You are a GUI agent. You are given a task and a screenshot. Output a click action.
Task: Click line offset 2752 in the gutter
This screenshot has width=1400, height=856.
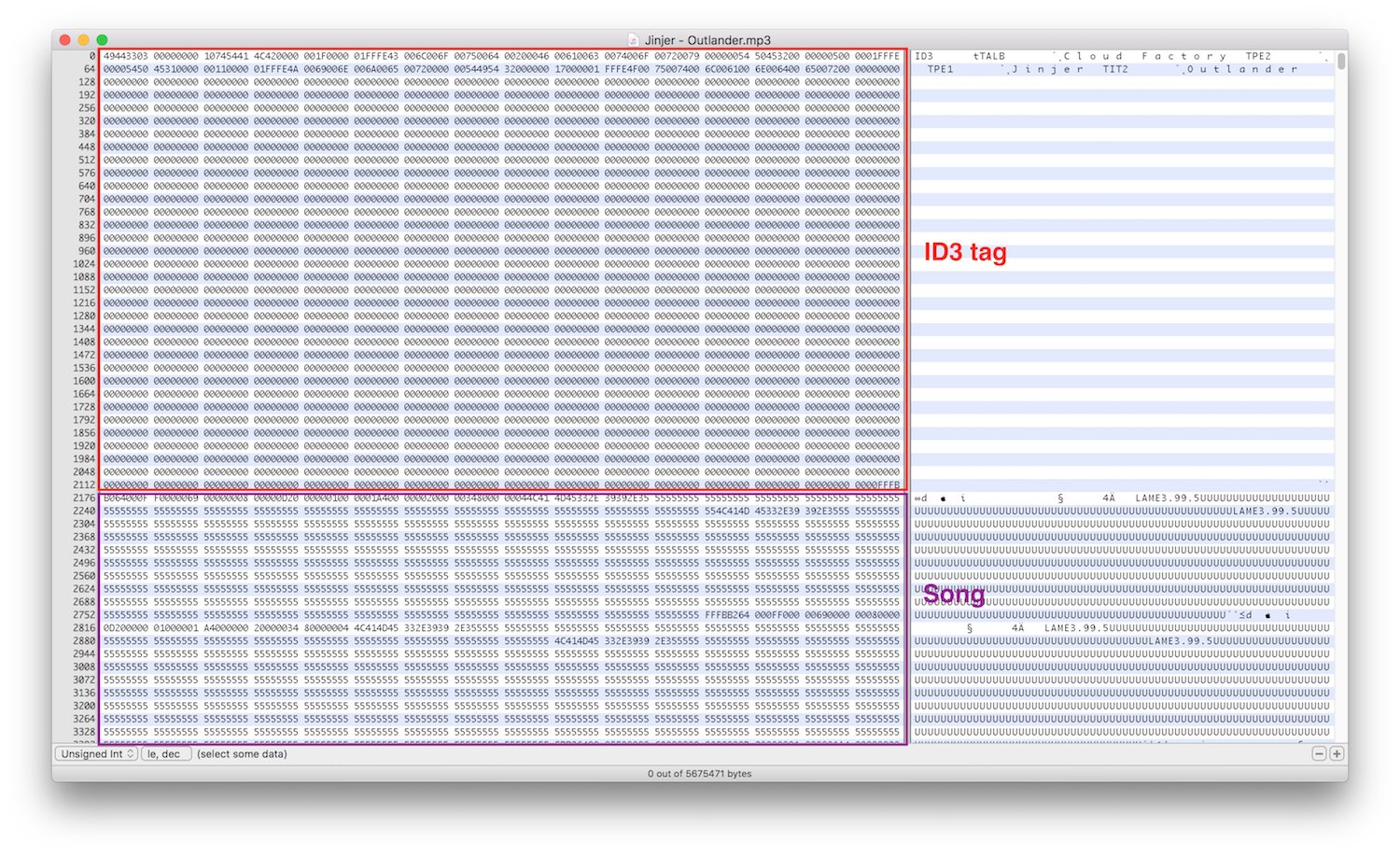tap(85, 615)
